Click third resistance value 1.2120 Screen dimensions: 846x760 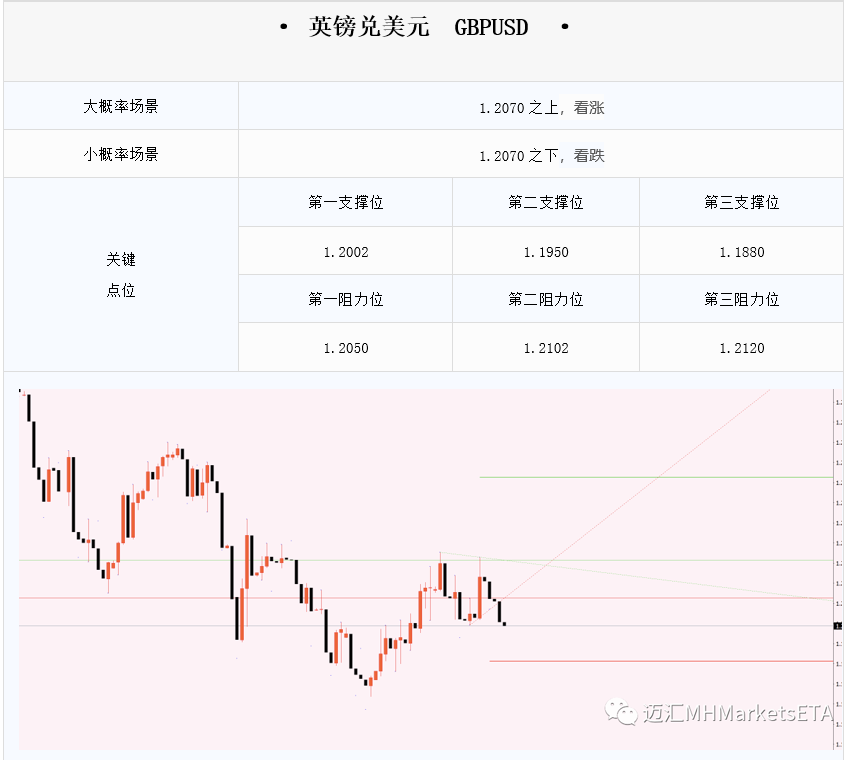tap(742, 348)
